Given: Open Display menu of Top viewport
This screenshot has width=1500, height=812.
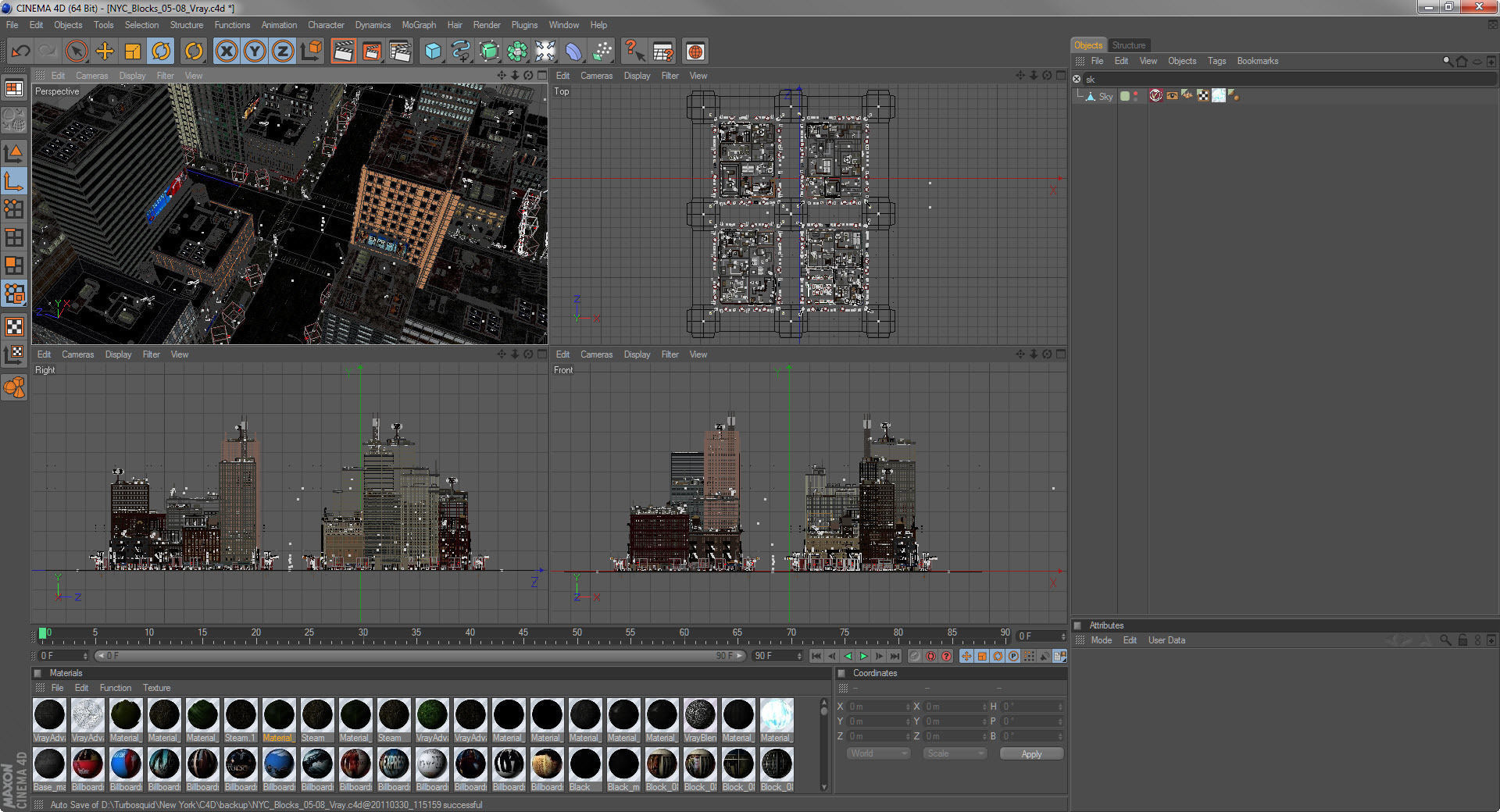Looking at the screenshot, I should (x=637, y=76).
